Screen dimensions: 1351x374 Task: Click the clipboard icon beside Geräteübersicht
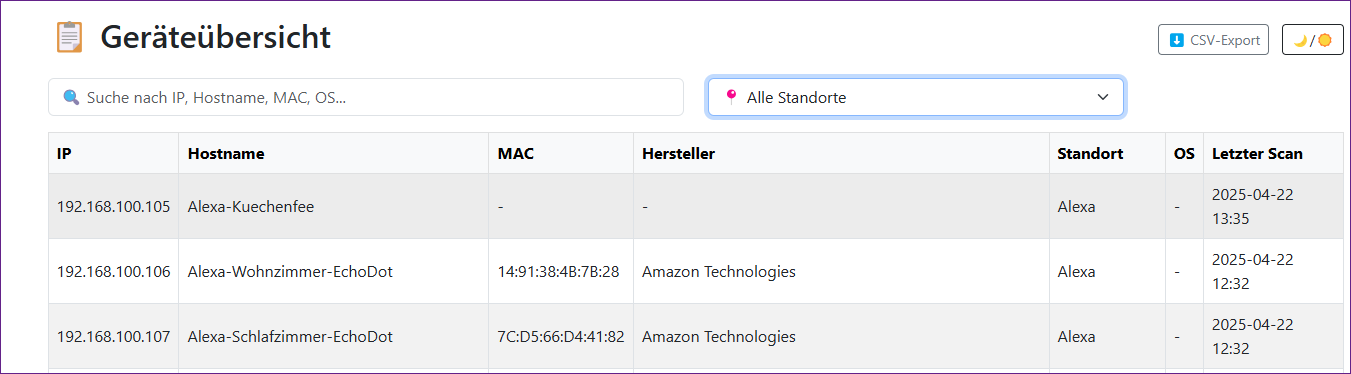click(69, 37)
